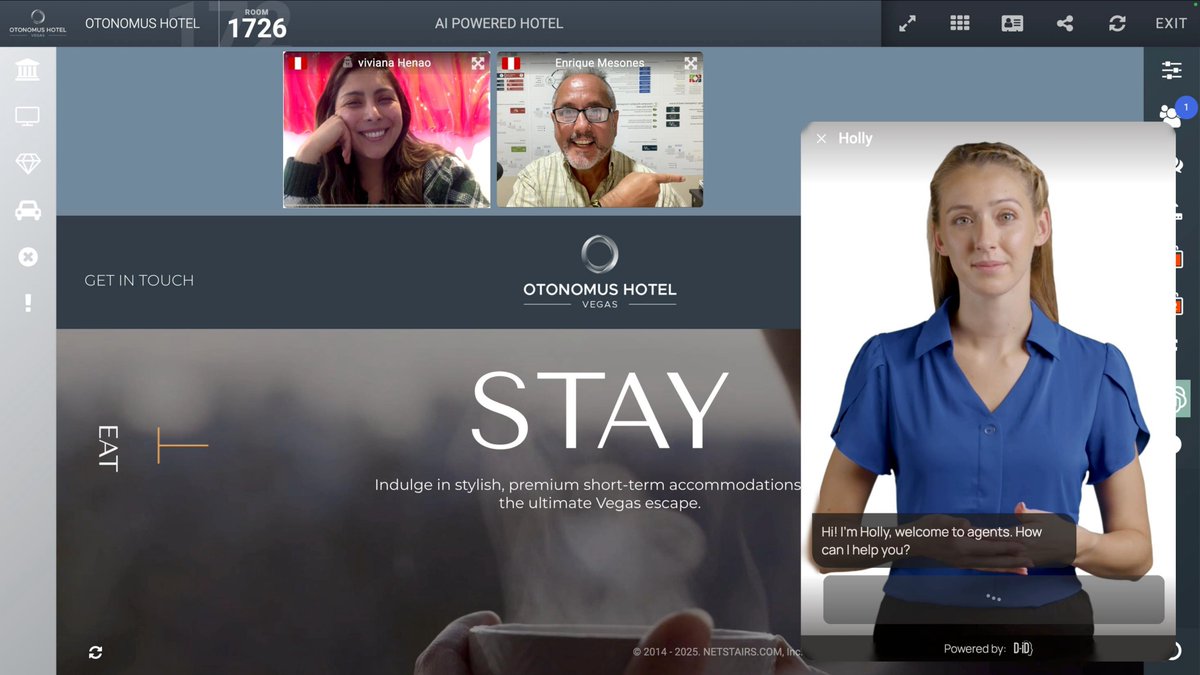Click the refresh icon in top bar

[x=1117, y=23]
